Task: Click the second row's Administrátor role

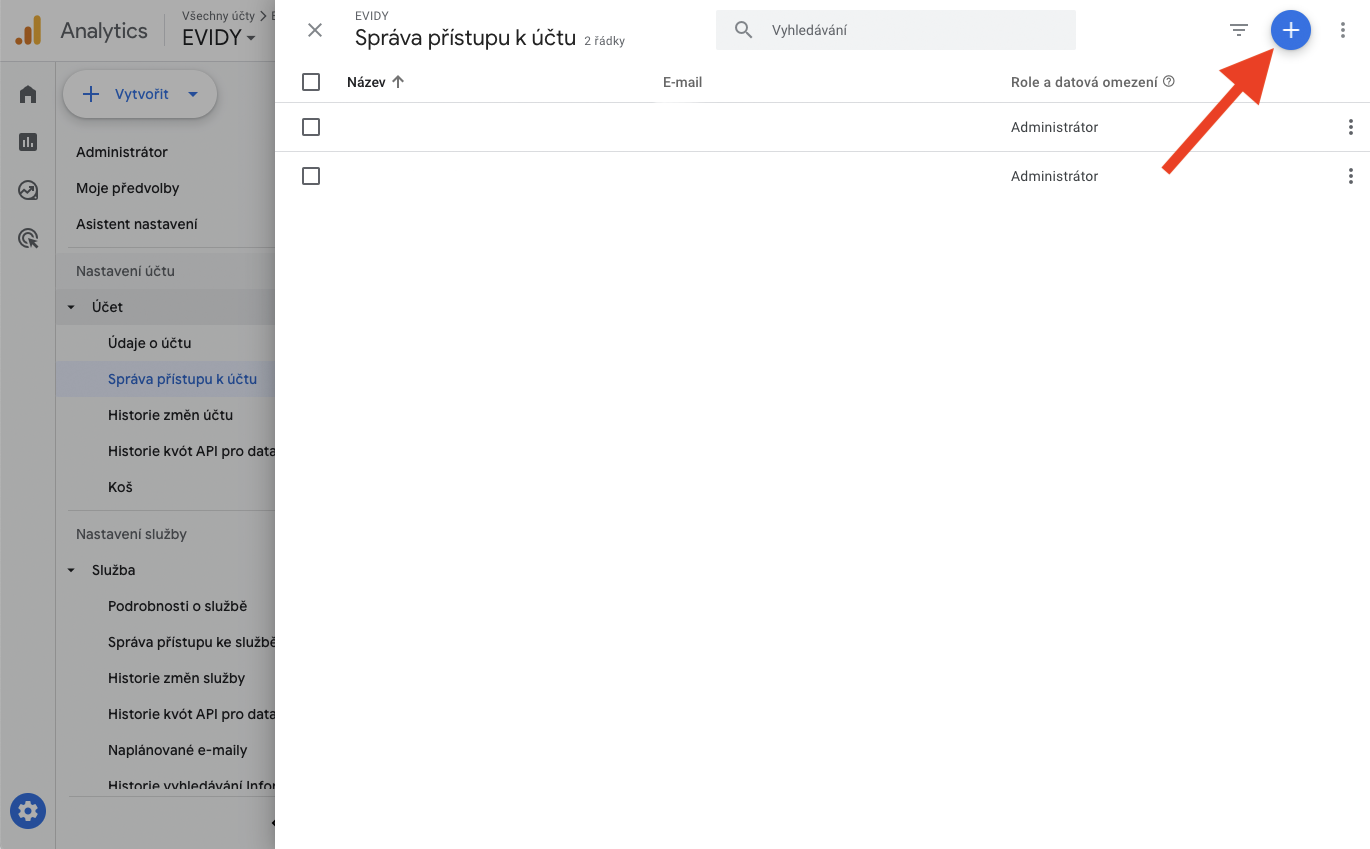Action: coord(1054,176)
